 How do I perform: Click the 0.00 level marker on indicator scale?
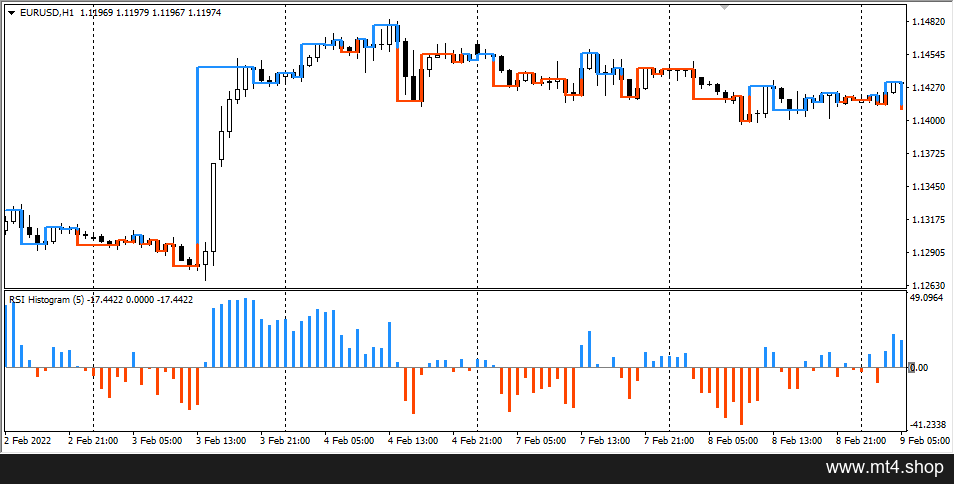click(x=920, y=368)
